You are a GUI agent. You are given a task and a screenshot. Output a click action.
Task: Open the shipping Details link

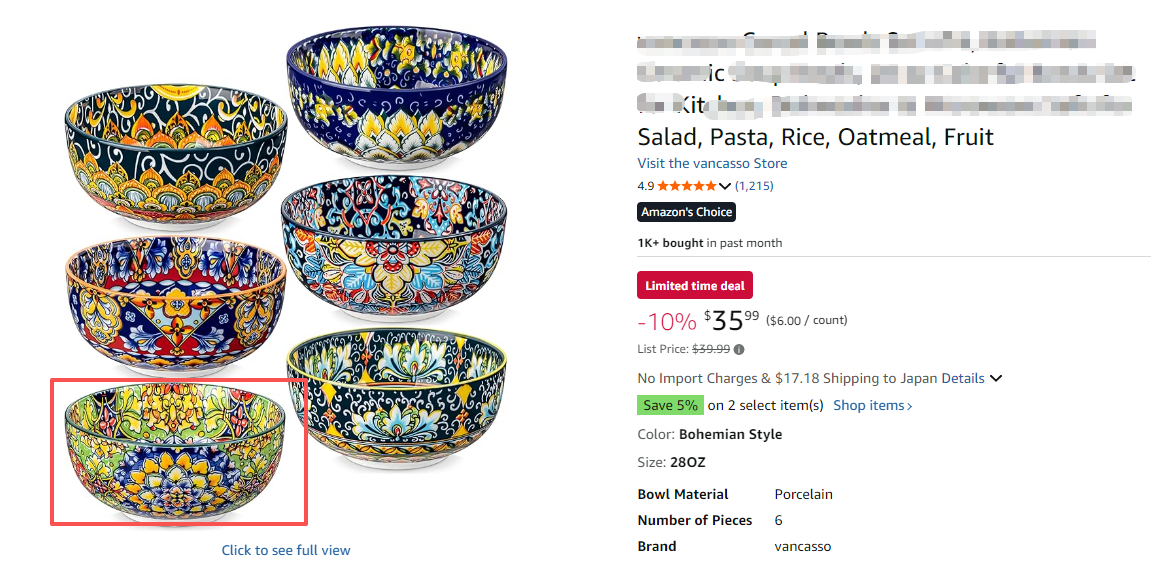[x=963, y=379]
